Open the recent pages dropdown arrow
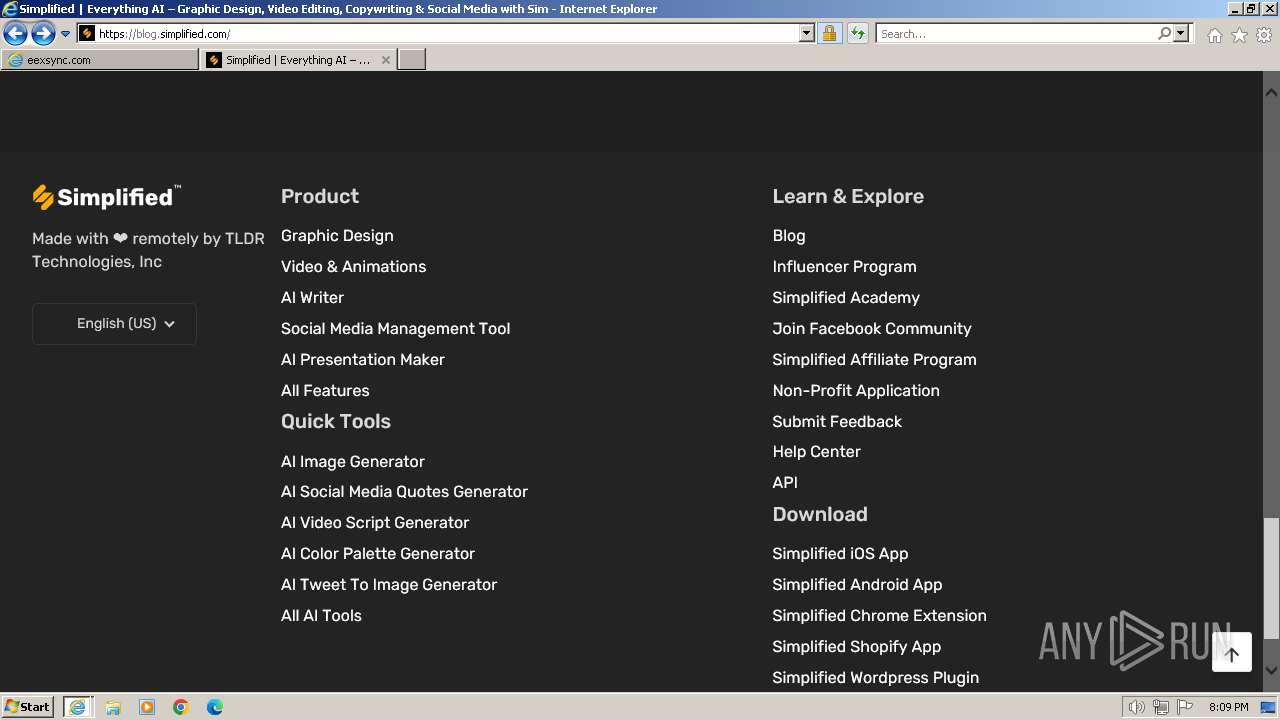The image size is (1280, 720). pyautogui.click(x=66, y=34)
